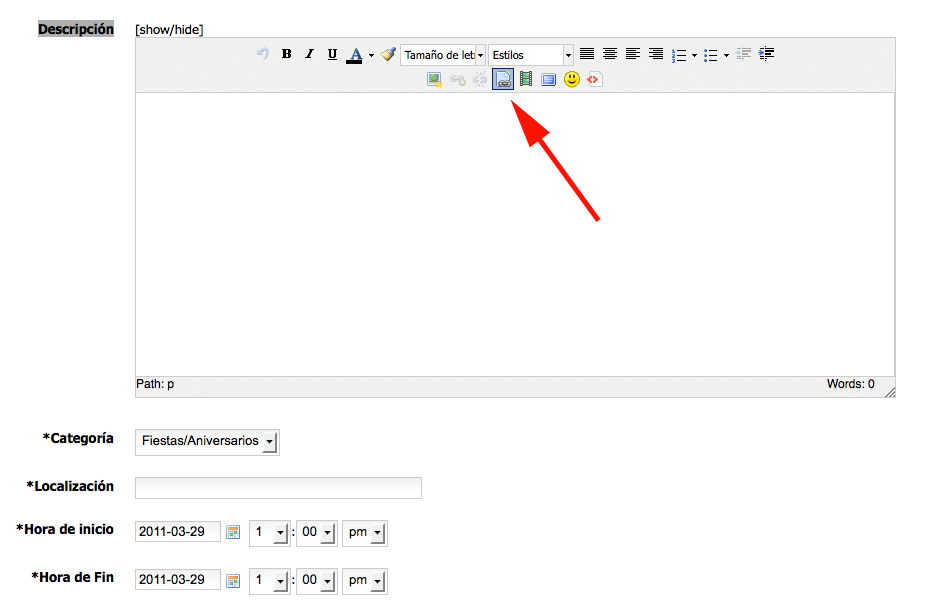Apply the text color (A) button
Screen dimensions: 936x607
click(x=355, y=55)
